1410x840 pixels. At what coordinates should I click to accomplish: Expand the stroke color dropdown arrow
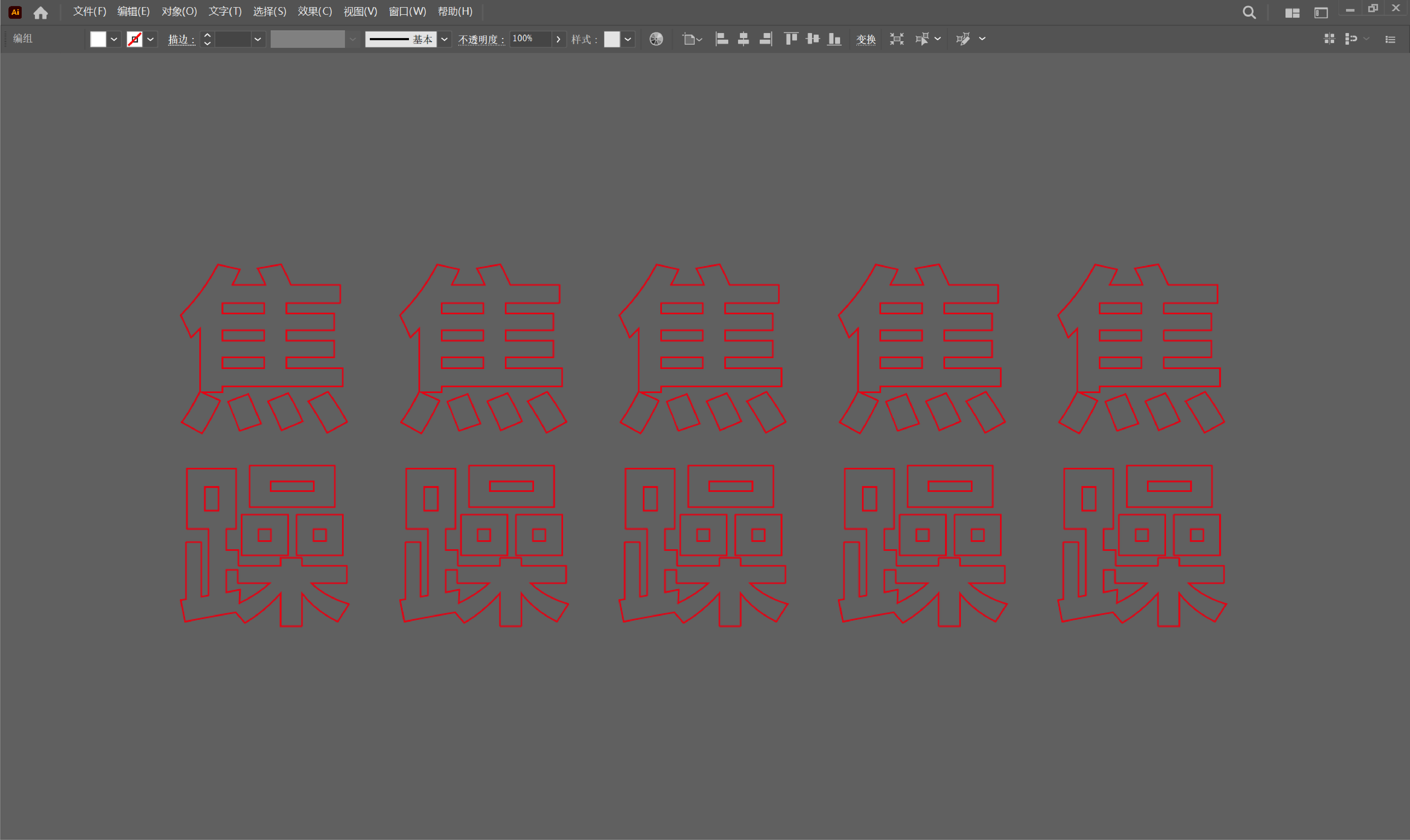coord(151,39)
